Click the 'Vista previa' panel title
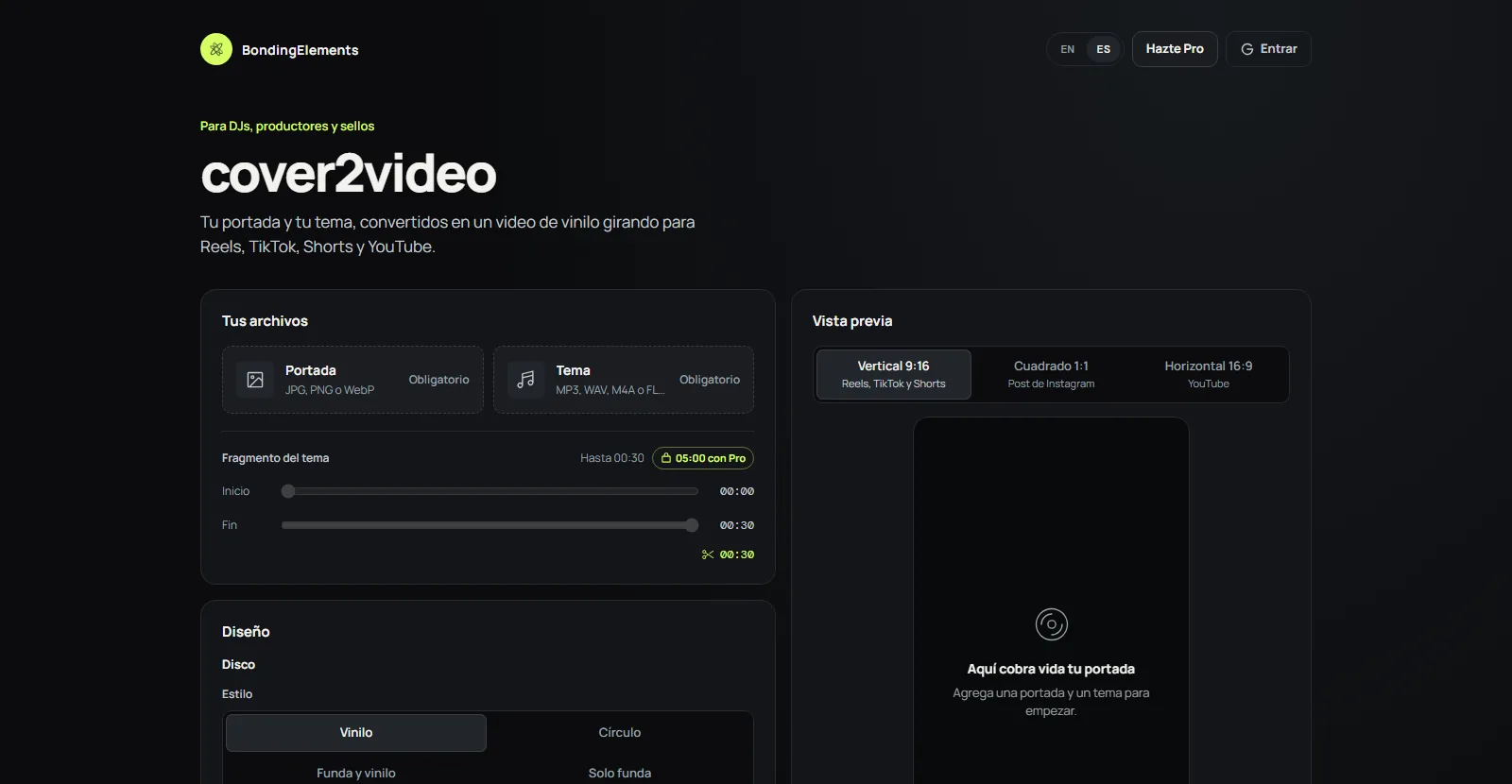Image resolution: width=1512 pixels, height=784 pixels. (852, 321)
